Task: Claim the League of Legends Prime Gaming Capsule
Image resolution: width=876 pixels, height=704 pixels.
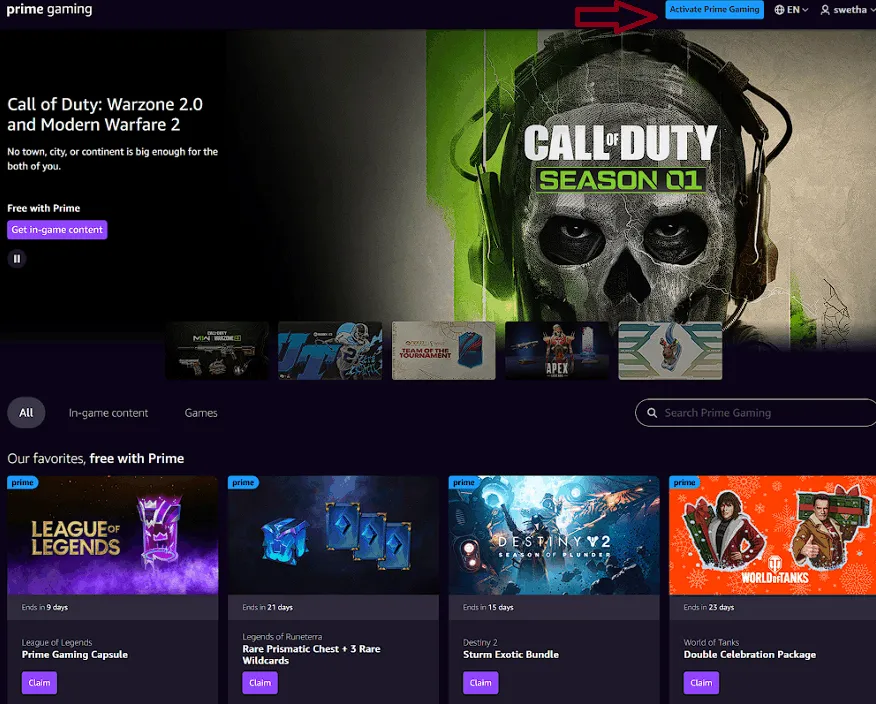Action: [39, 683]
